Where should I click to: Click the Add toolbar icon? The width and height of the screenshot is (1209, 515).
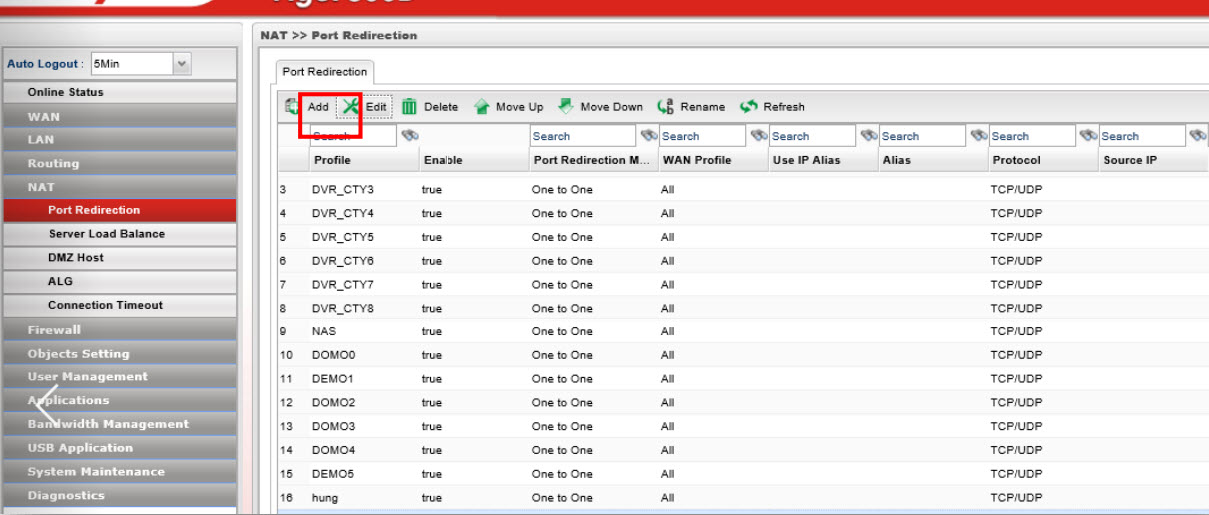[x=292, y=107]
